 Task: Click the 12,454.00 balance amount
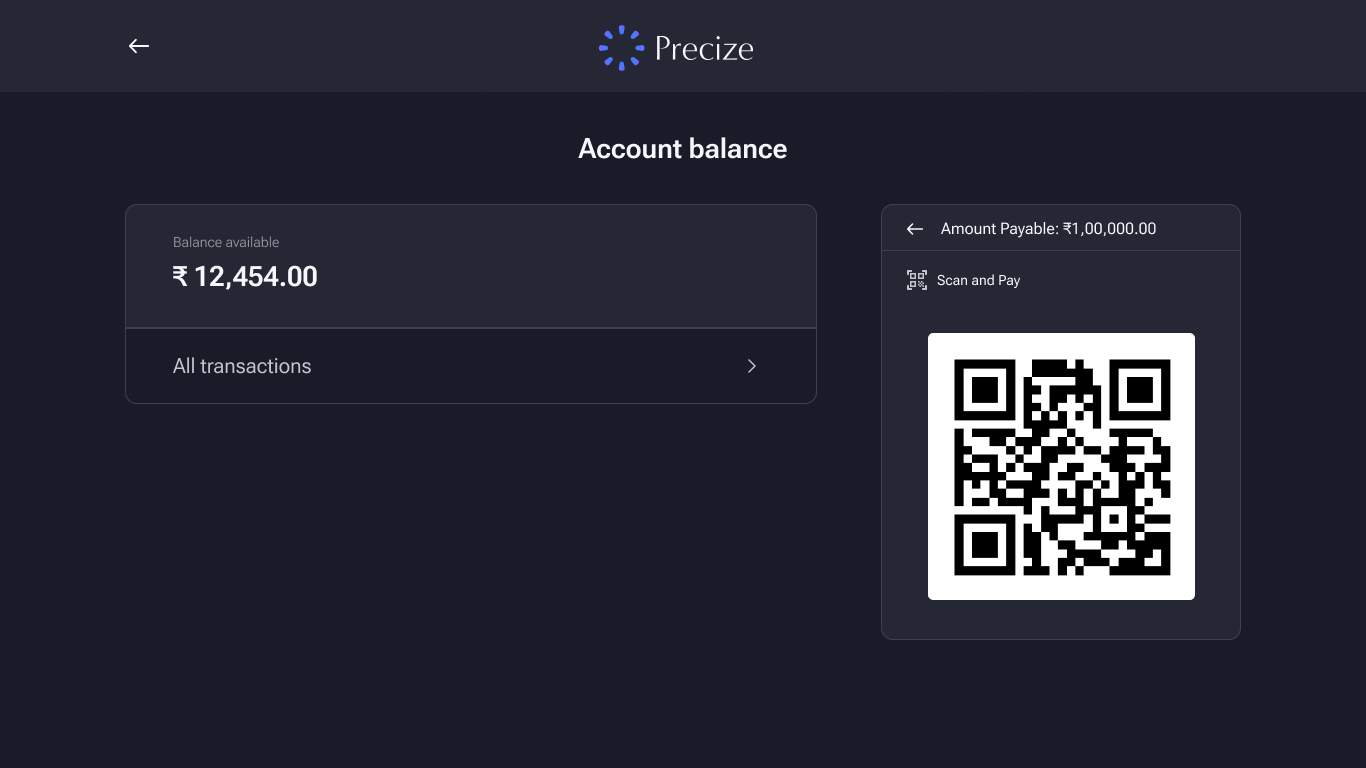tap(256, 276)
